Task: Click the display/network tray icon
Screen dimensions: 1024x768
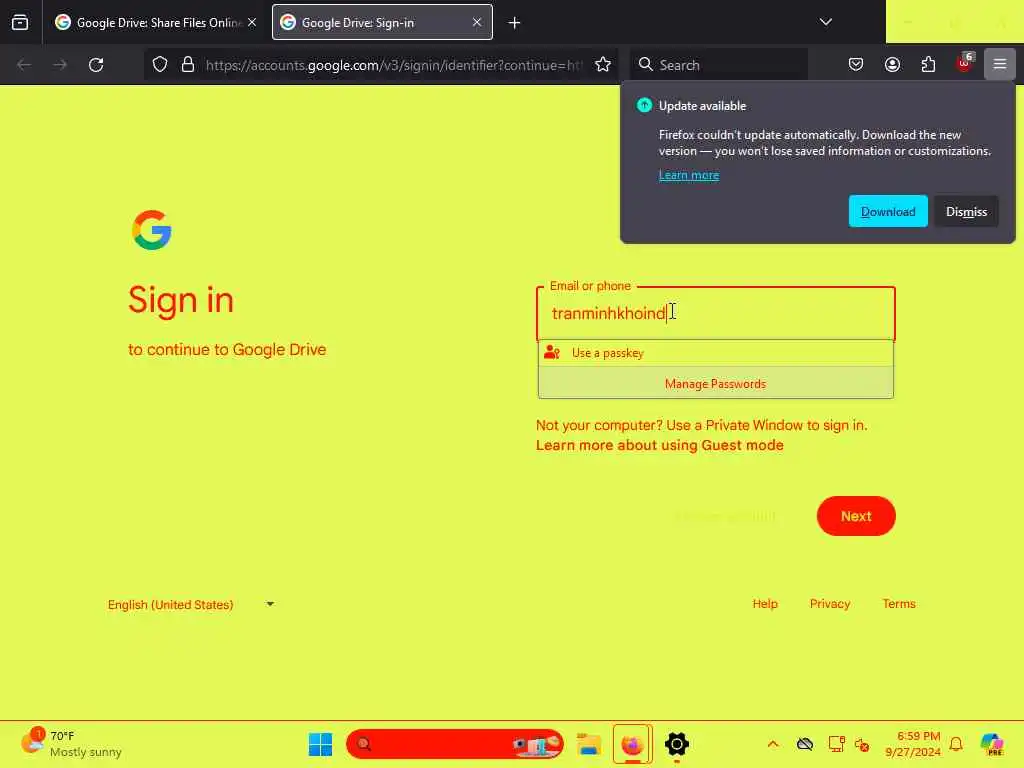Action: (836, 744)
